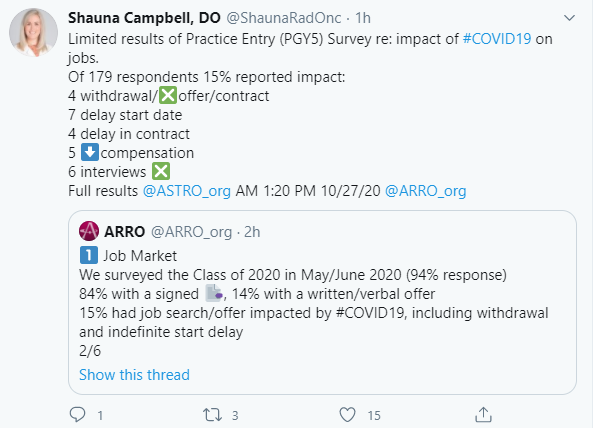
Task: Click the cross mark emoji after interviews
Action: (x=160, y=171)
